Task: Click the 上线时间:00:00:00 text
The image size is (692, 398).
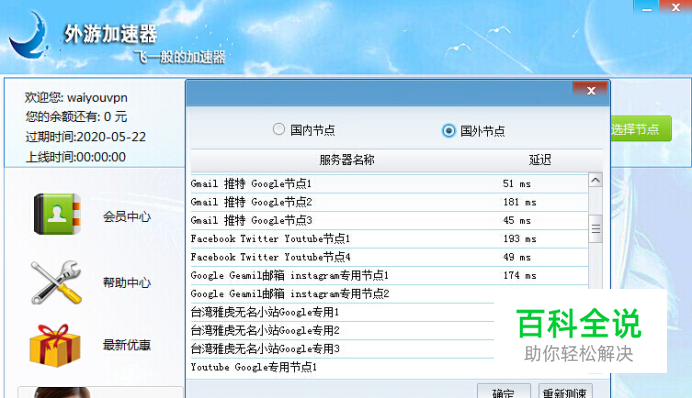Action: point(75,157)
